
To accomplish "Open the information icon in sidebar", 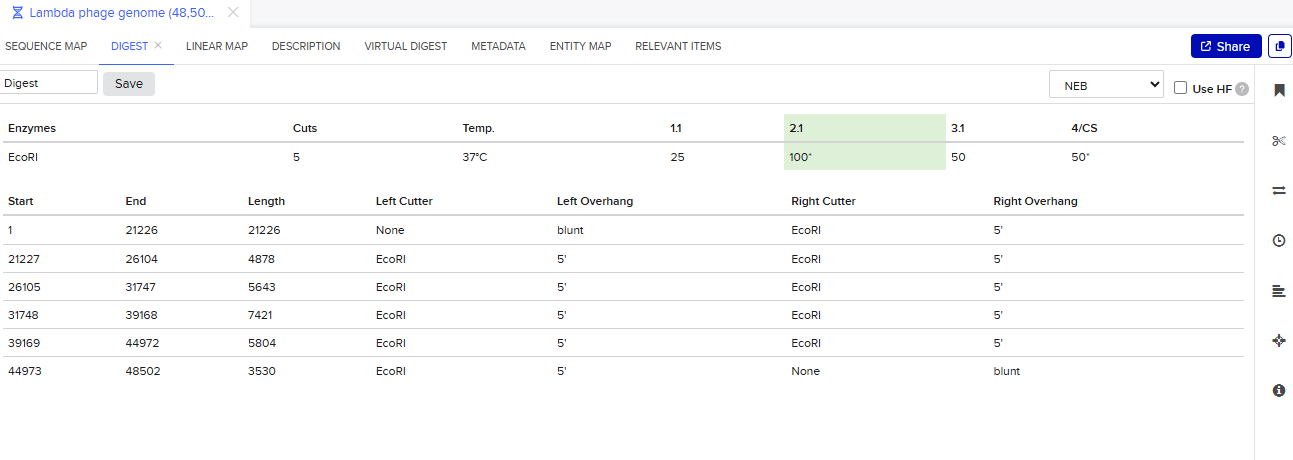I will (1278, 391).
